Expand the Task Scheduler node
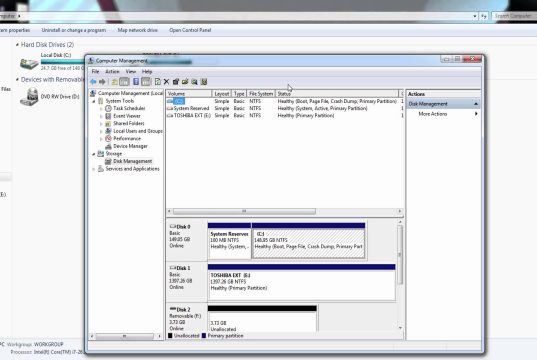537x360 pixels. coord(101,108)
